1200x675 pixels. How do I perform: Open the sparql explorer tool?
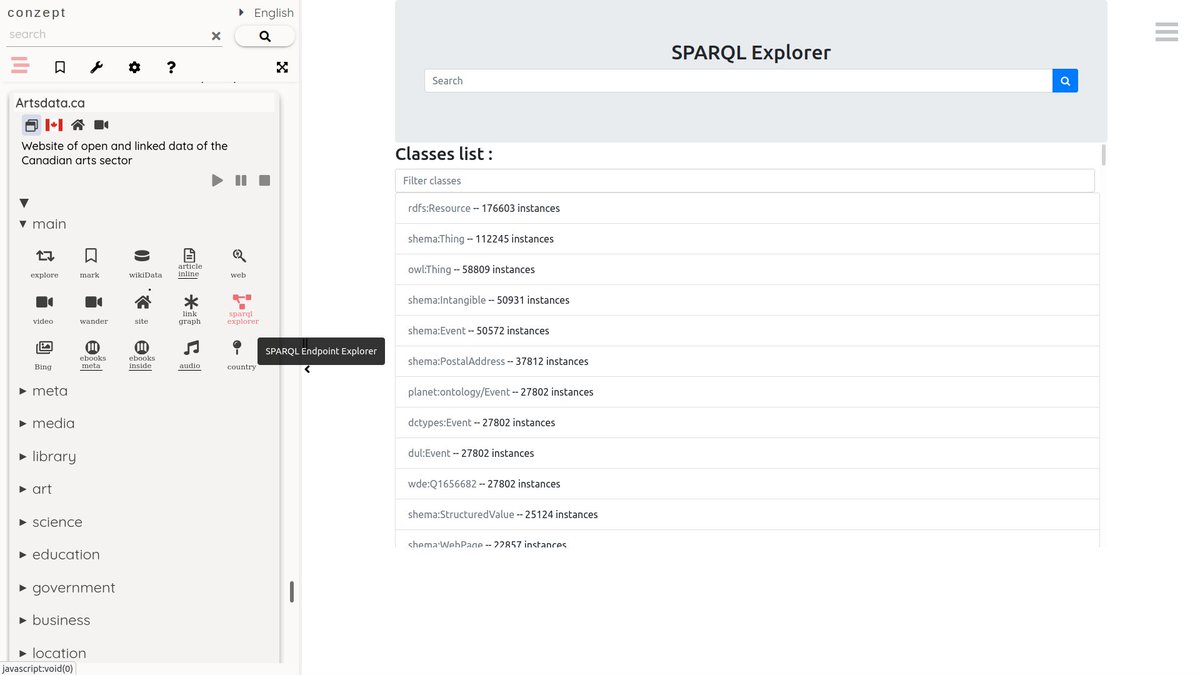pyautogui.click(x=242, y=309)
